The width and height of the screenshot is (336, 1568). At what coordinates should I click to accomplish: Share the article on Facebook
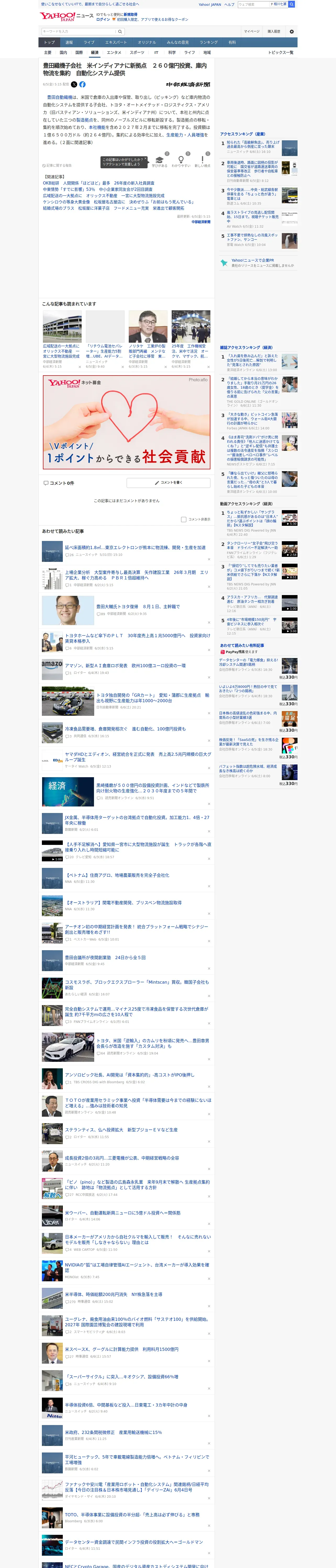coord(82,85)
